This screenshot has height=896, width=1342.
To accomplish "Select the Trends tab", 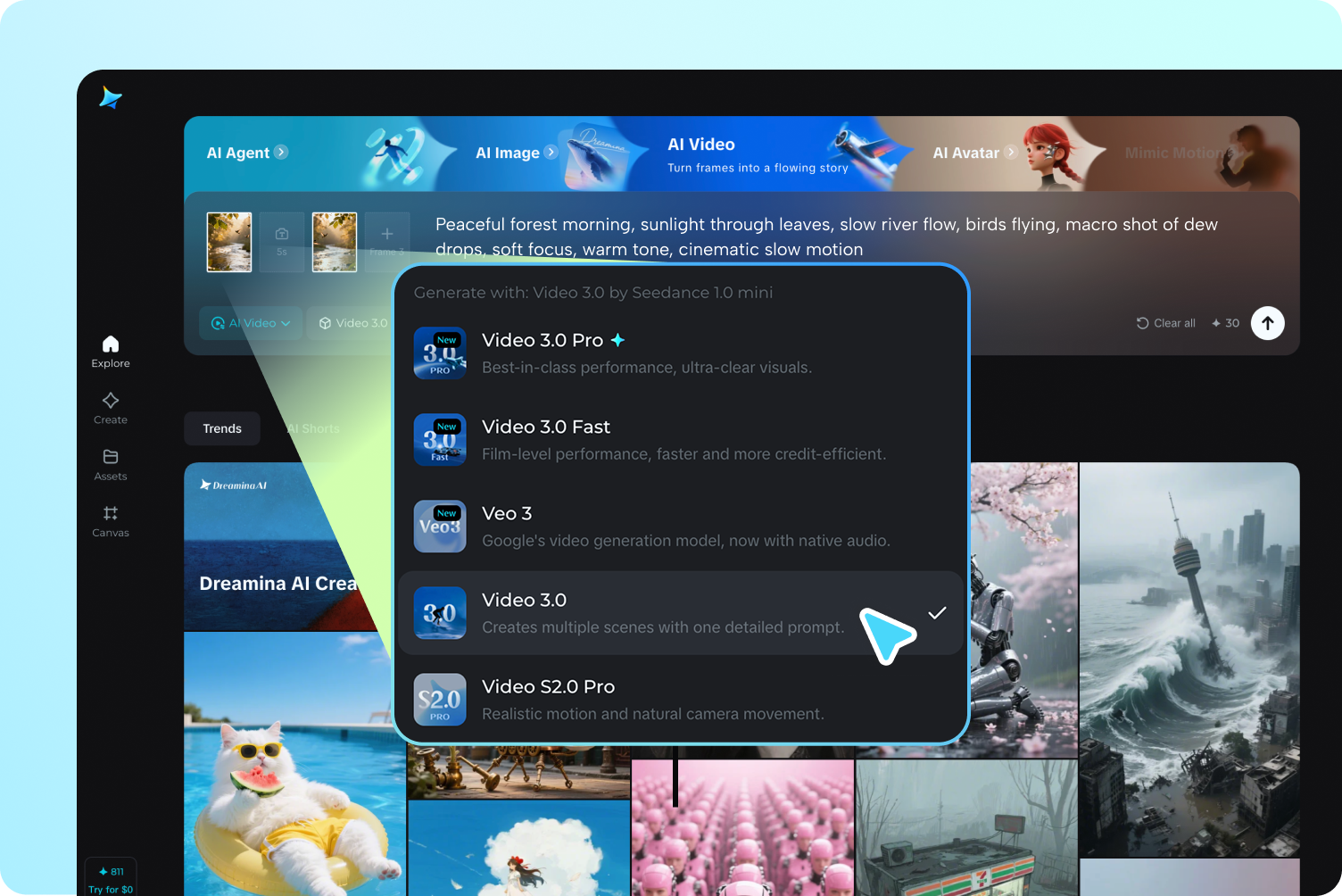I will [222, 428].
